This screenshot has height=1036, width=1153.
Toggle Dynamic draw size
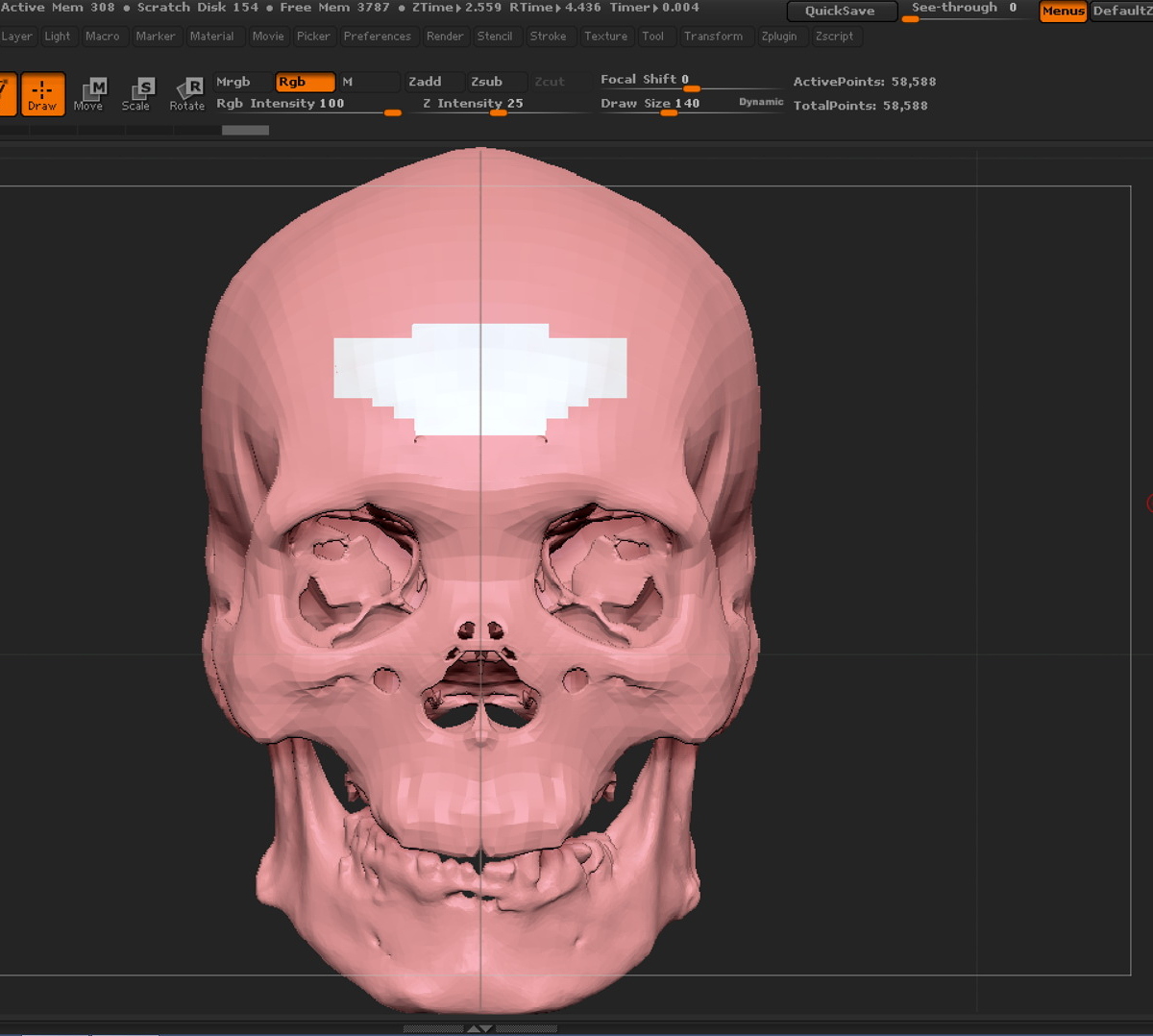tap(761, 102)
